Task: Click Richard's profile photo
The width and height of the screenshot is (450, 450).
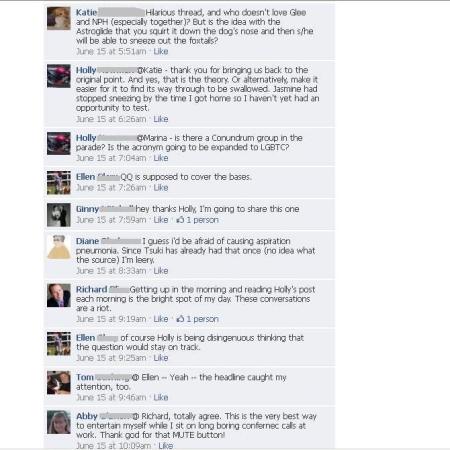Action: click(x=59, y=295)
